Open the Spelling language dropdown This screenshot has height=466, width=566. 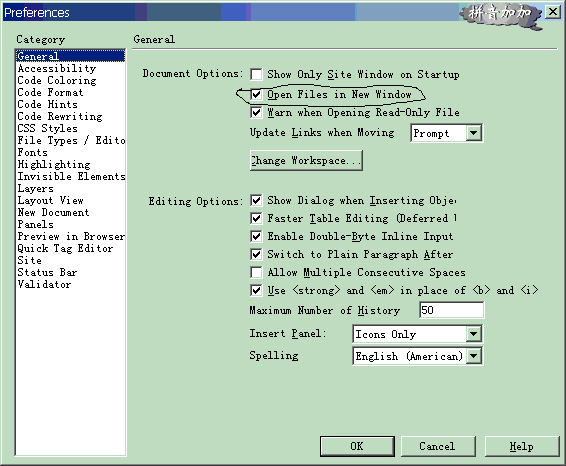(473, 356)
